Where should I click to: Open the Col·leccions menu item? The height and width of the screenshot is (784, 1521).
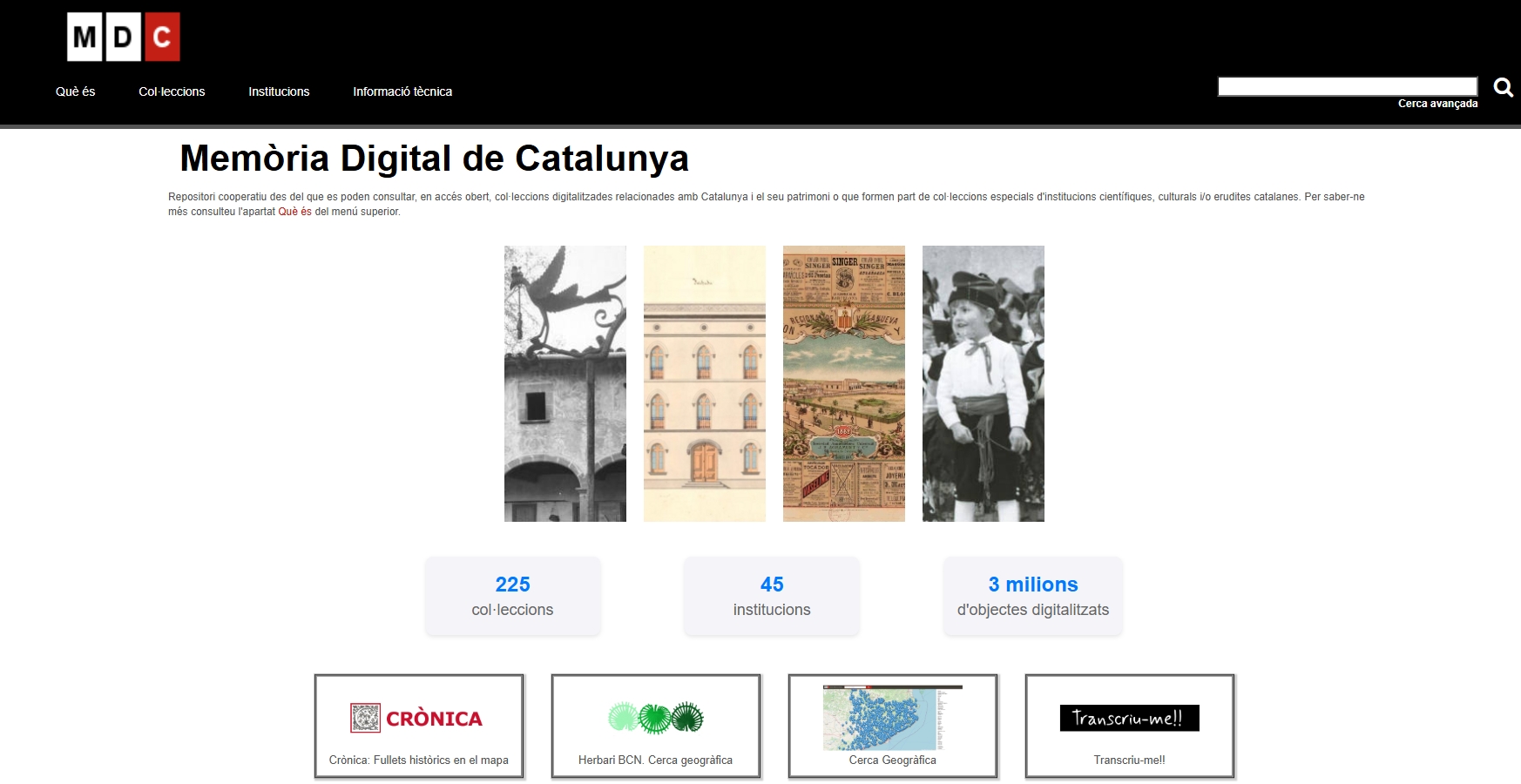tap(172, 91)
